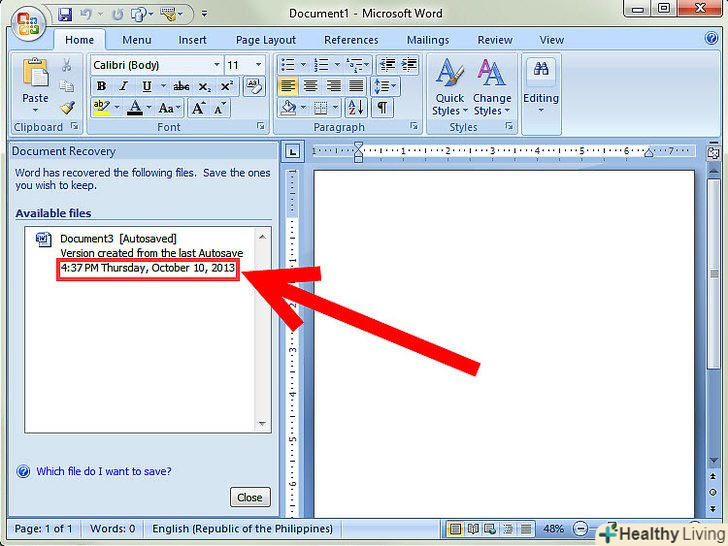Click the Clear Formatting icon
The width and height of the screenshot is (728, 546).
(254, 86)
